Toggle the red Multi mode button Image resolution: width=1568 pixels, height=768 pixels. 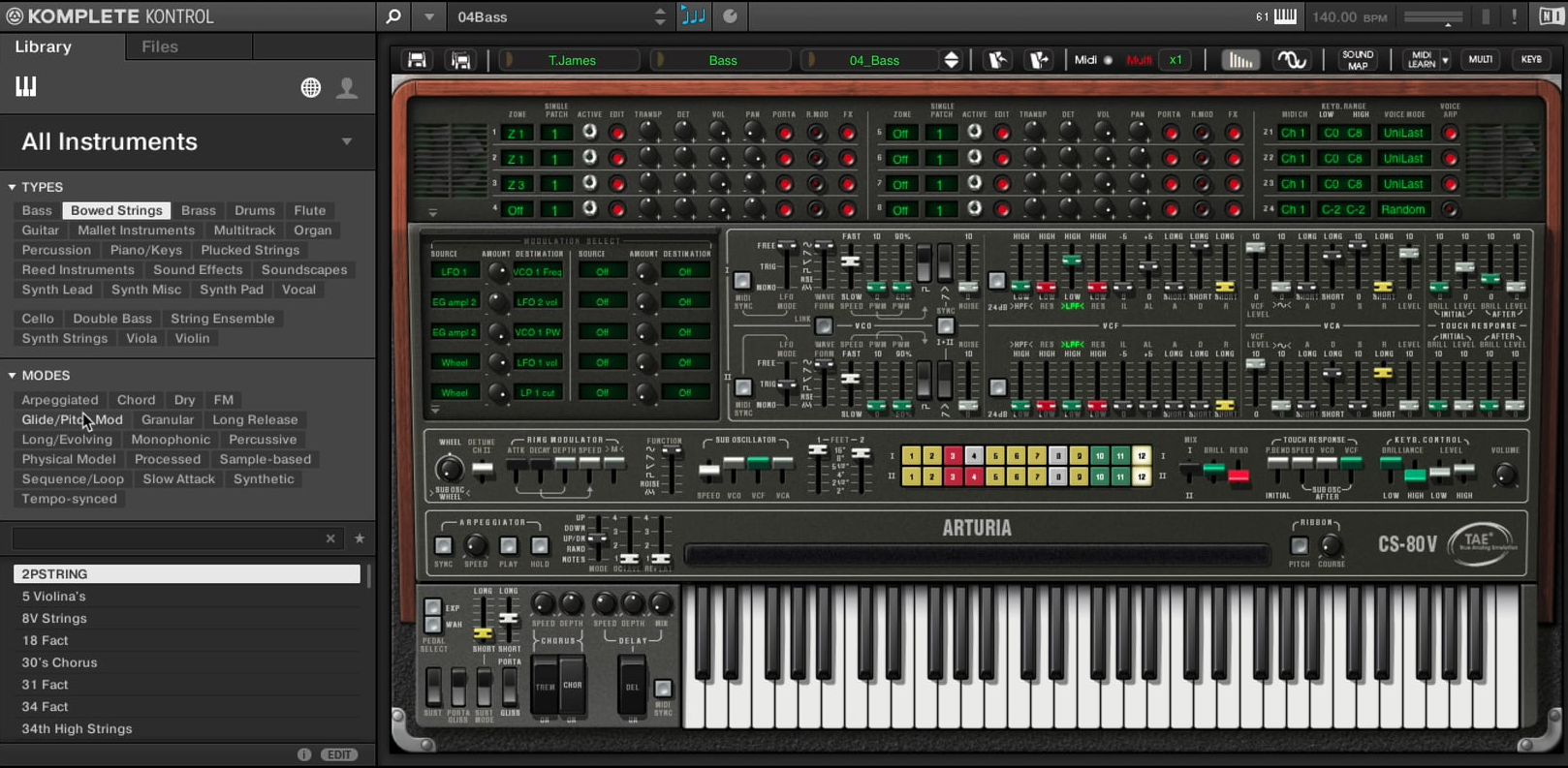point(1139,60)
